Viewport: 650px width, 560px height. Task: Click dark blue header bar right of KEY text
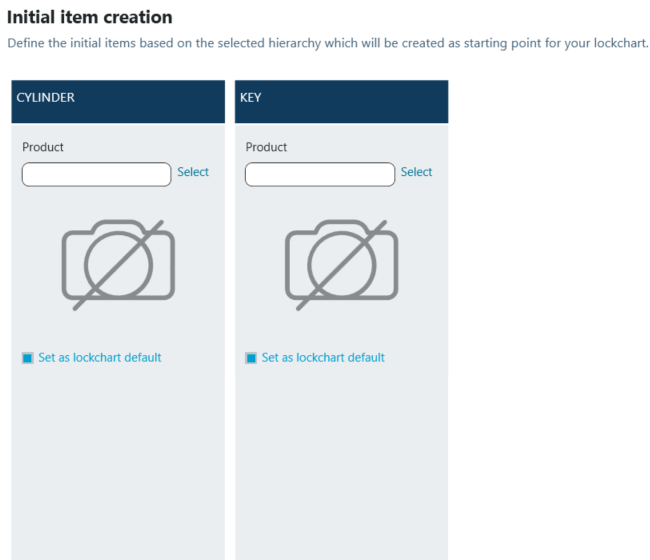(x=360, y=101)
